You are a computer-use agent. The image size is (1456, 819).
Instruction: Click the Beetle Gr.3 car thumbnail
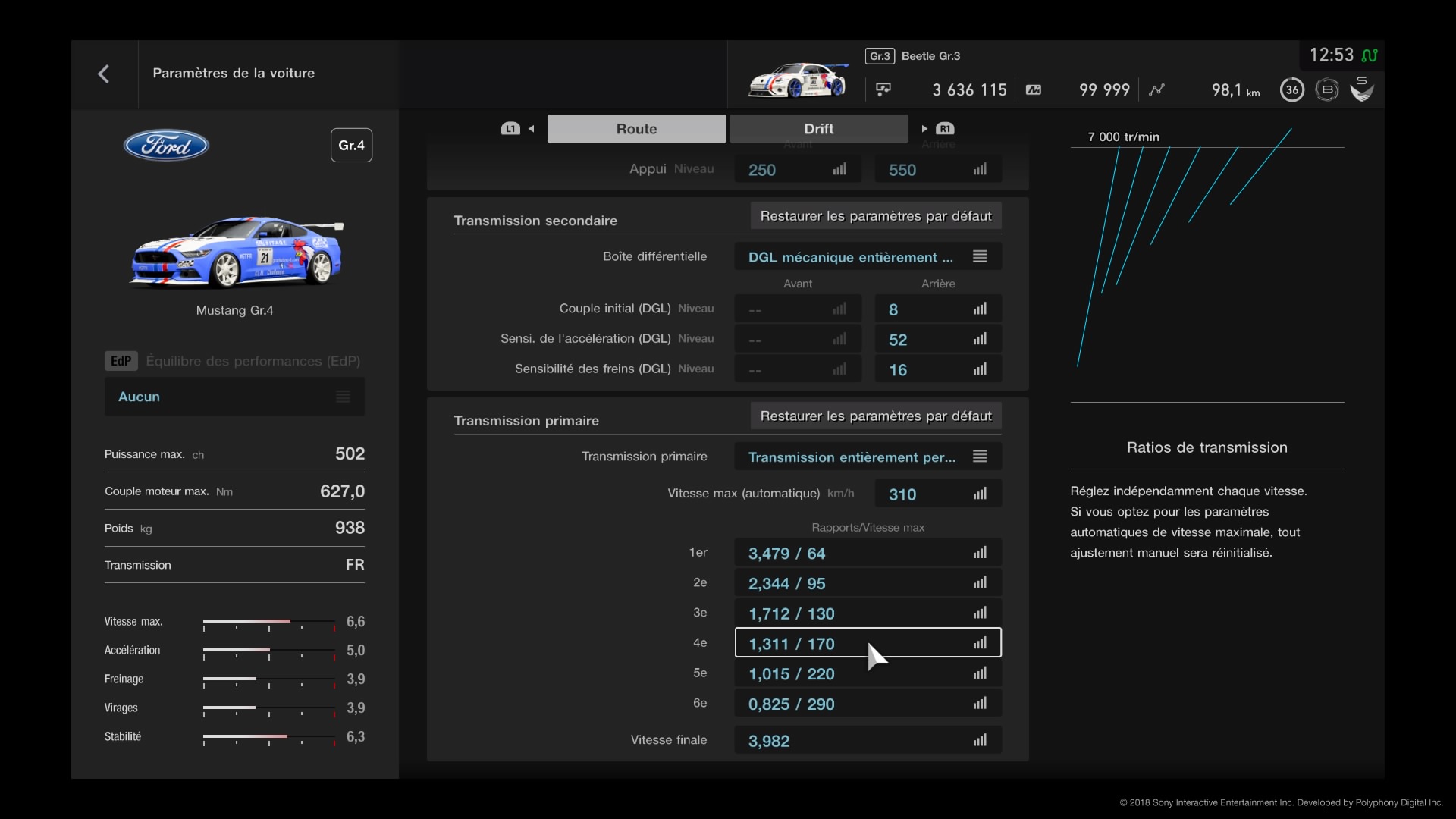[798, 80]
